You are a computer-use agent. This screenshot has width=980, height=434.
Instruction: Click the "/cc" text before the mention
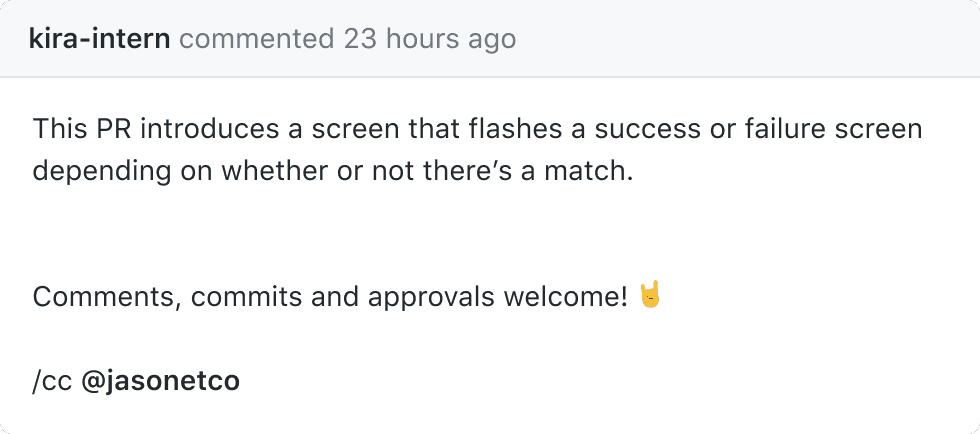coord(52,382)
